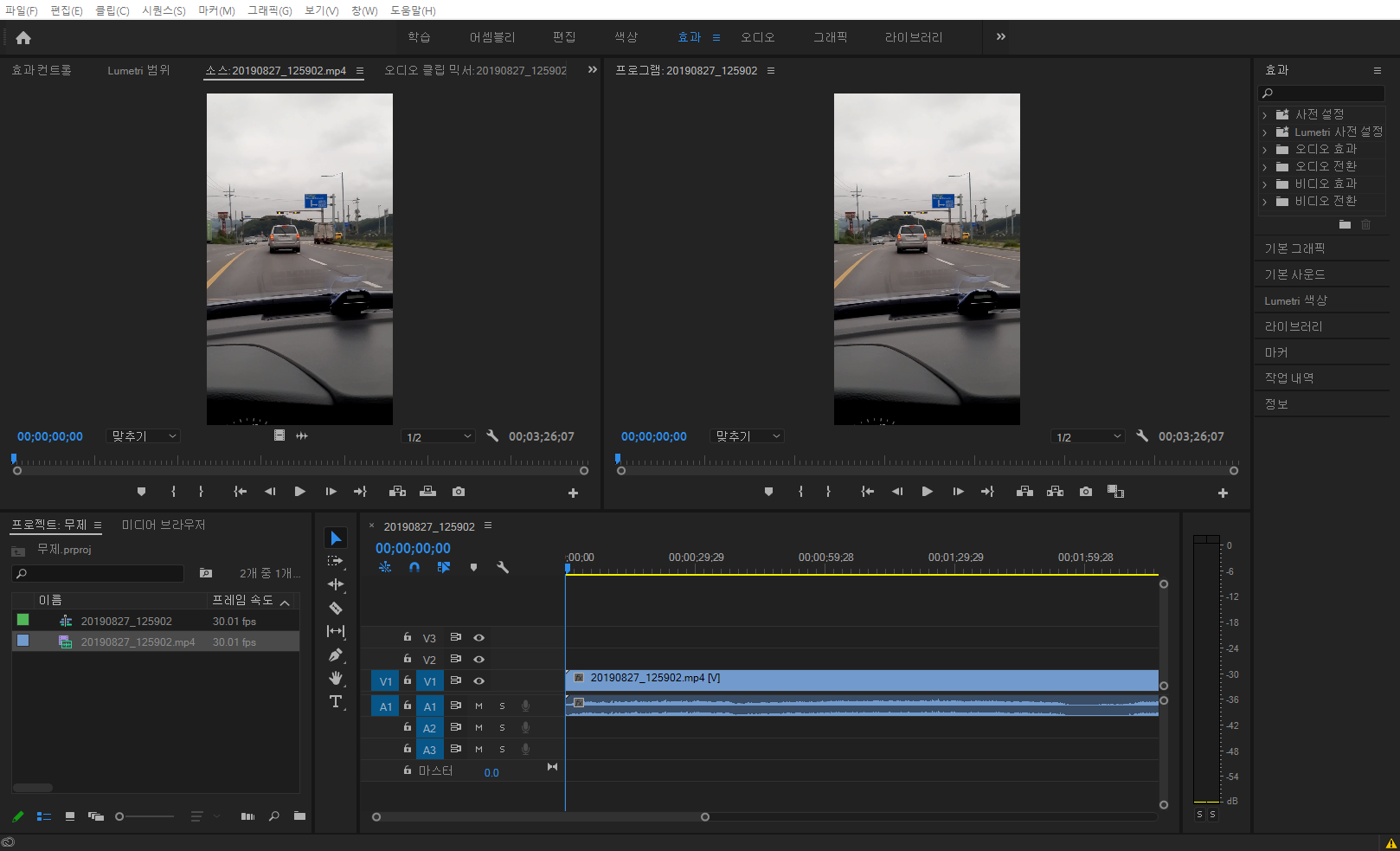The image size is (1400, 851).
Task: Select the Hand tool
Action: tap(336, 679)
